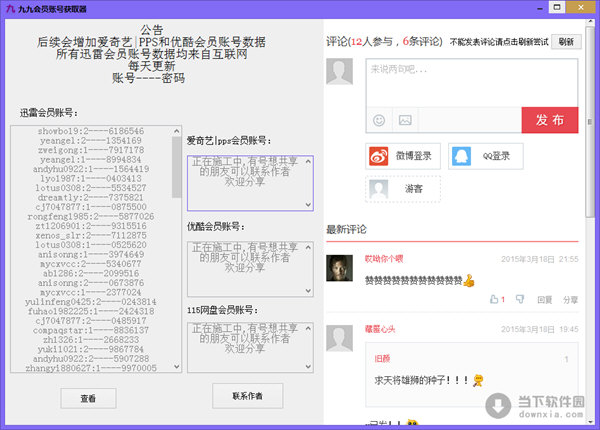This screenshot has width=600, height=430.
Task: Click the 查看 view button
Action: [x=88, y=399]
